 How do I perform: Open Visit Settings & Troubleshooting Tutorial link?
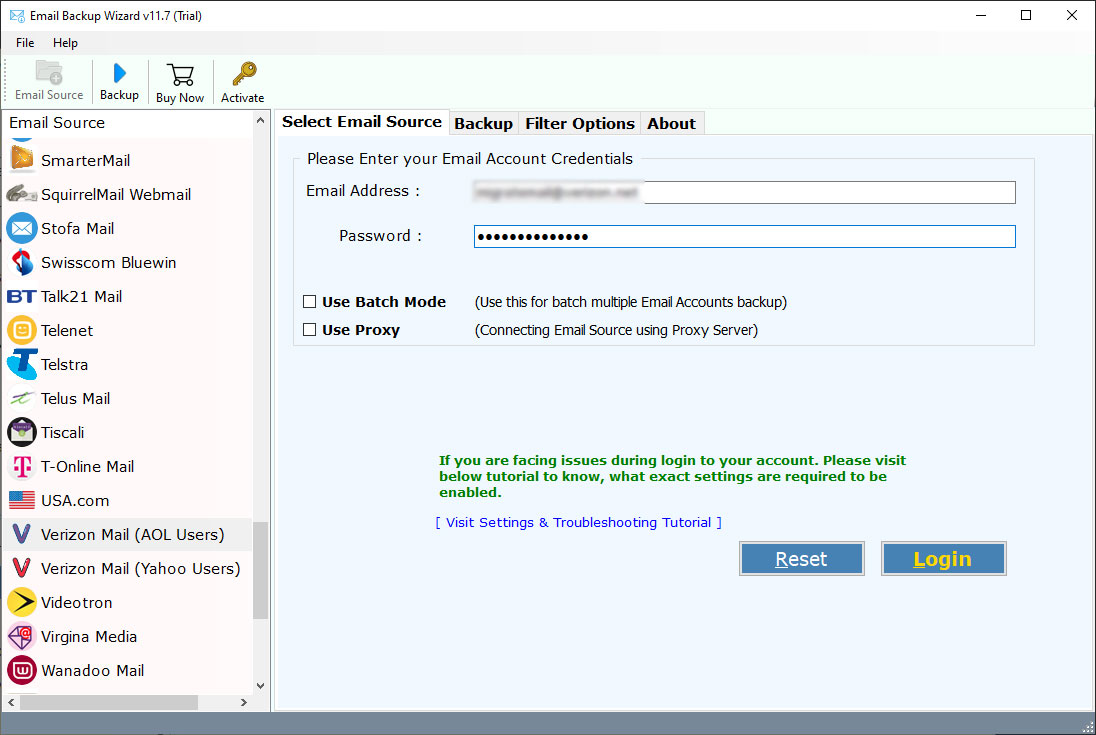pos(579,523)
